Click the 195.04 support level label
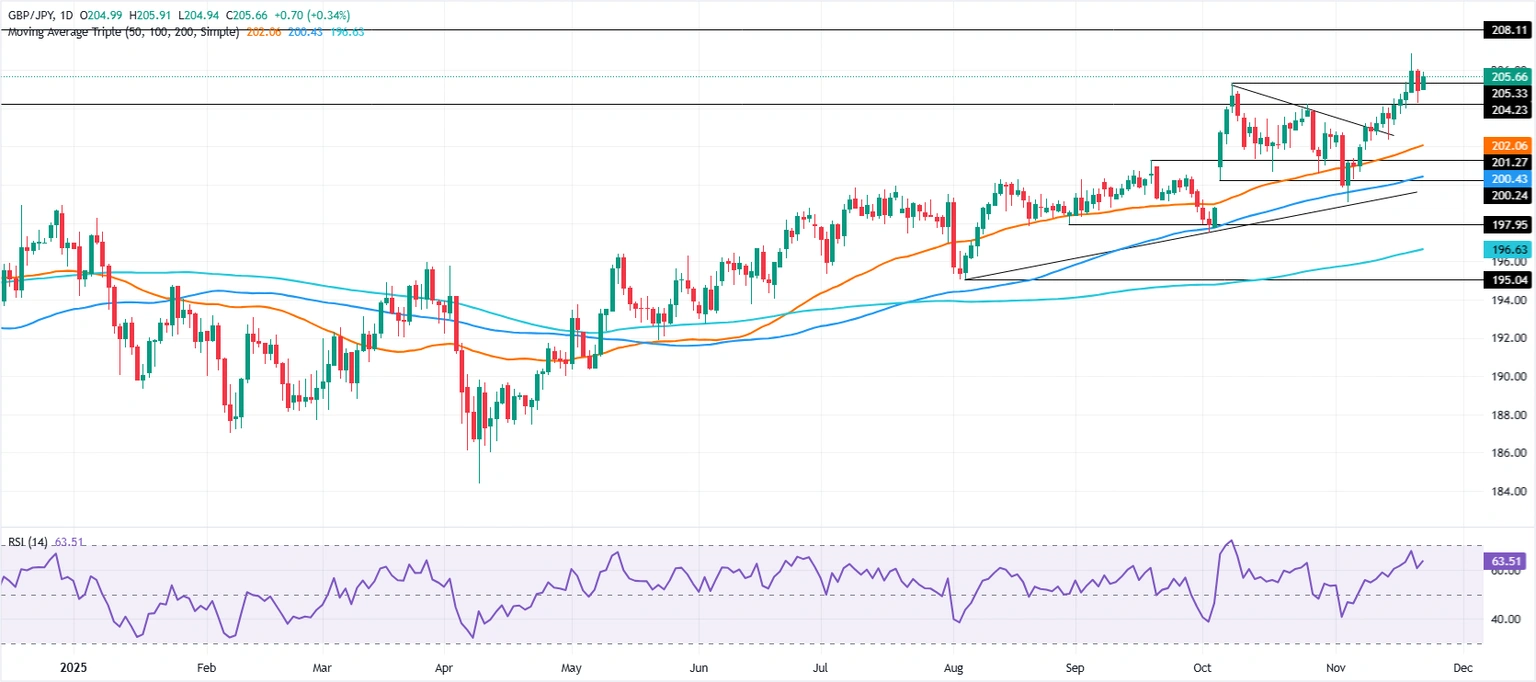The width and height of the screenshot is (1536, 682). click(1507, 281)
